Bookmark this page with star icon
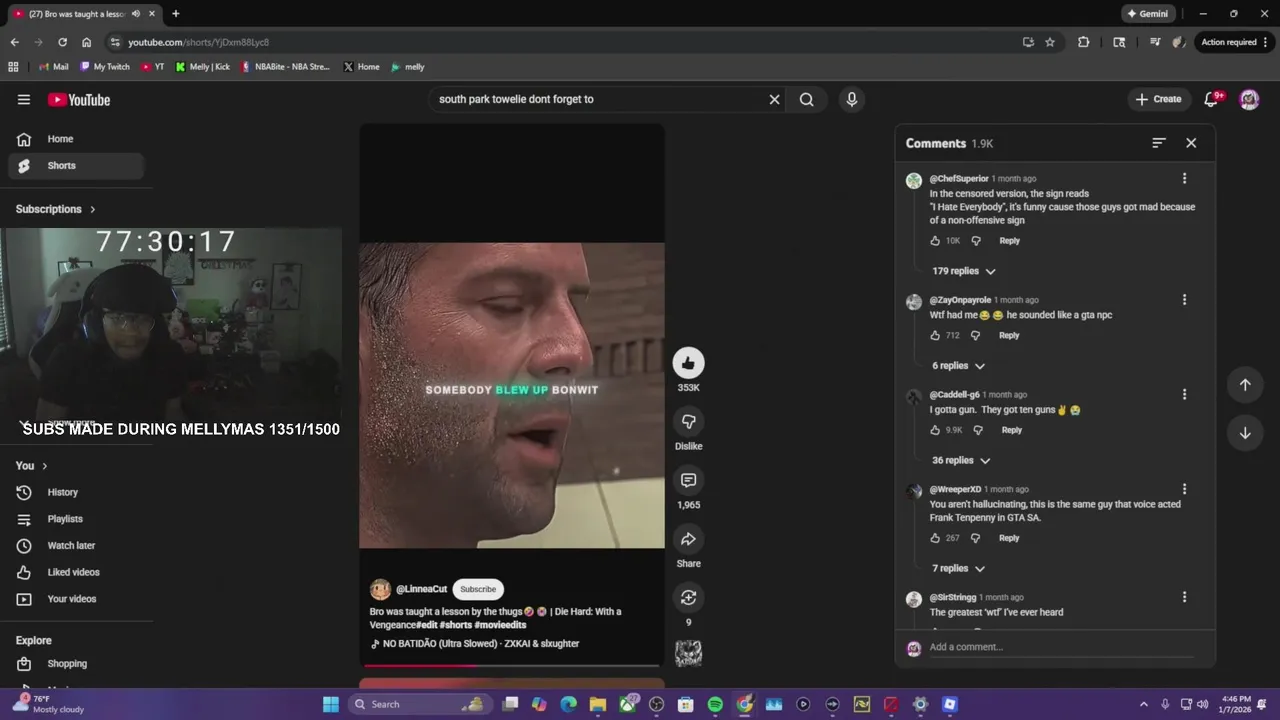The width and height of the screenshot is (1280, 720). [1050, 42]
